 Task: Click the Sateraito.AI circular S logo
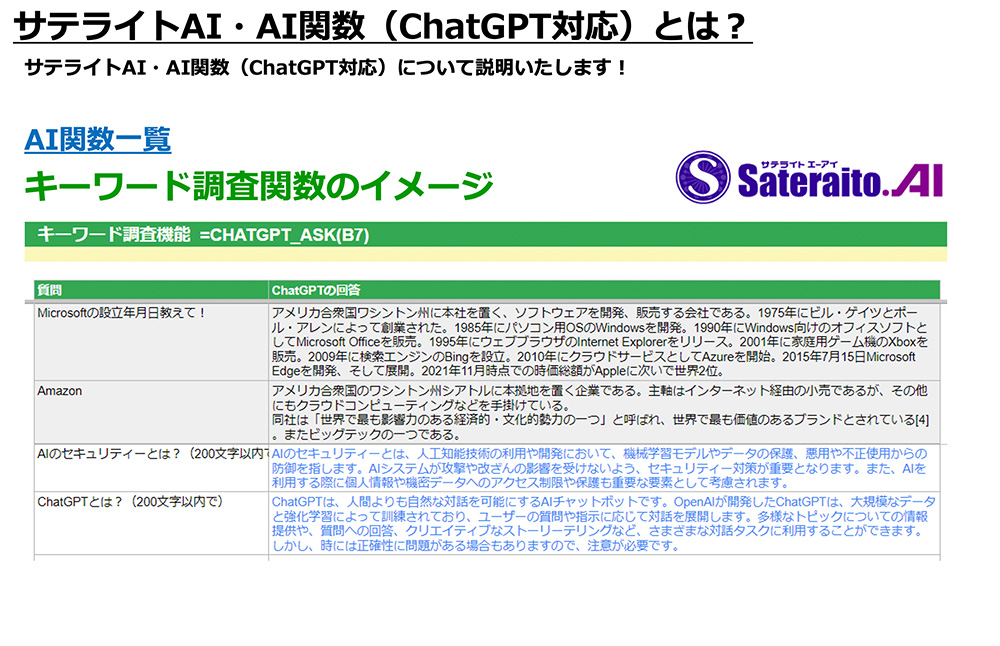pyautogui.click(x=703, y=177)
